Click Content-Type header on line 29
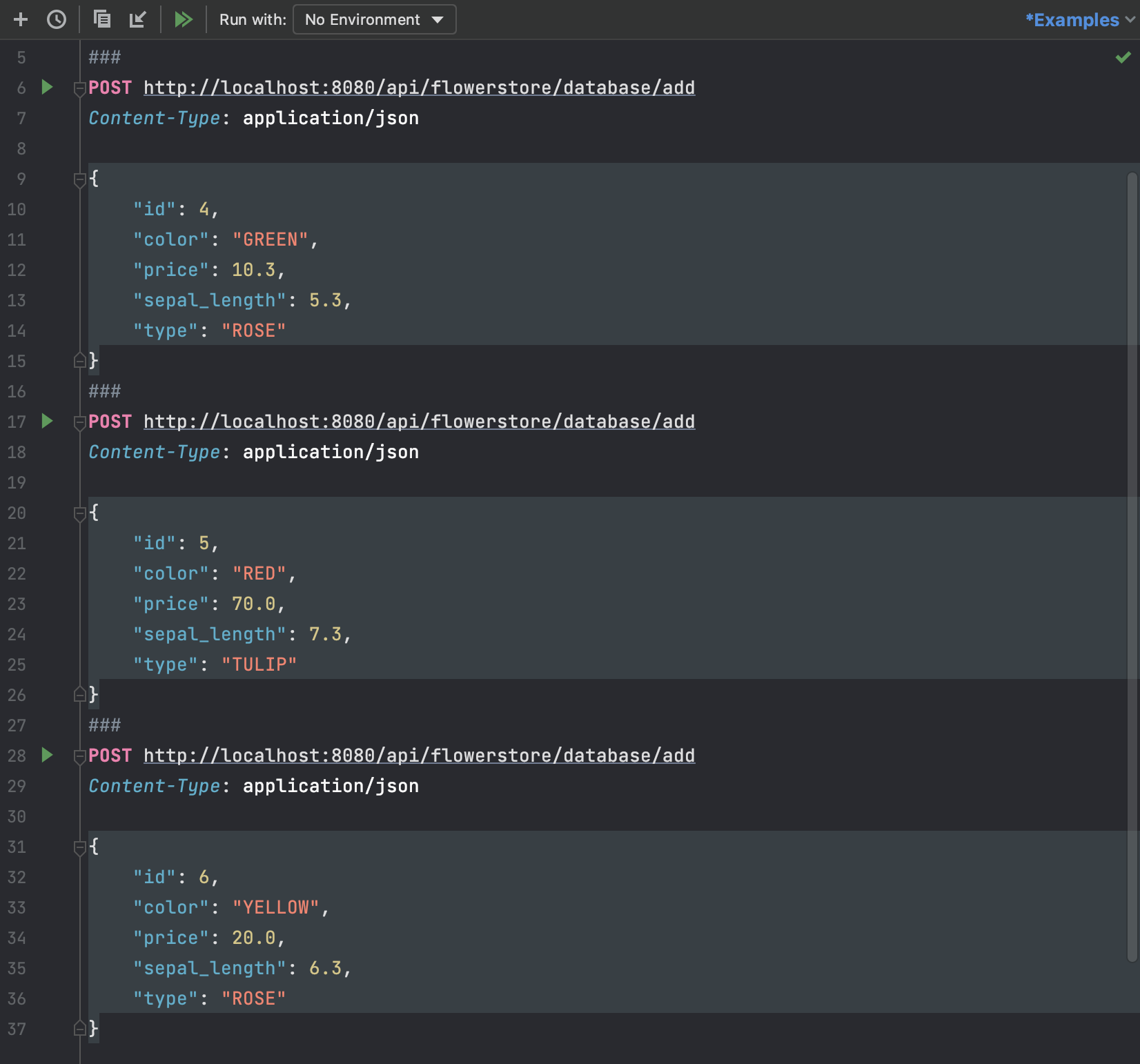 155,786
